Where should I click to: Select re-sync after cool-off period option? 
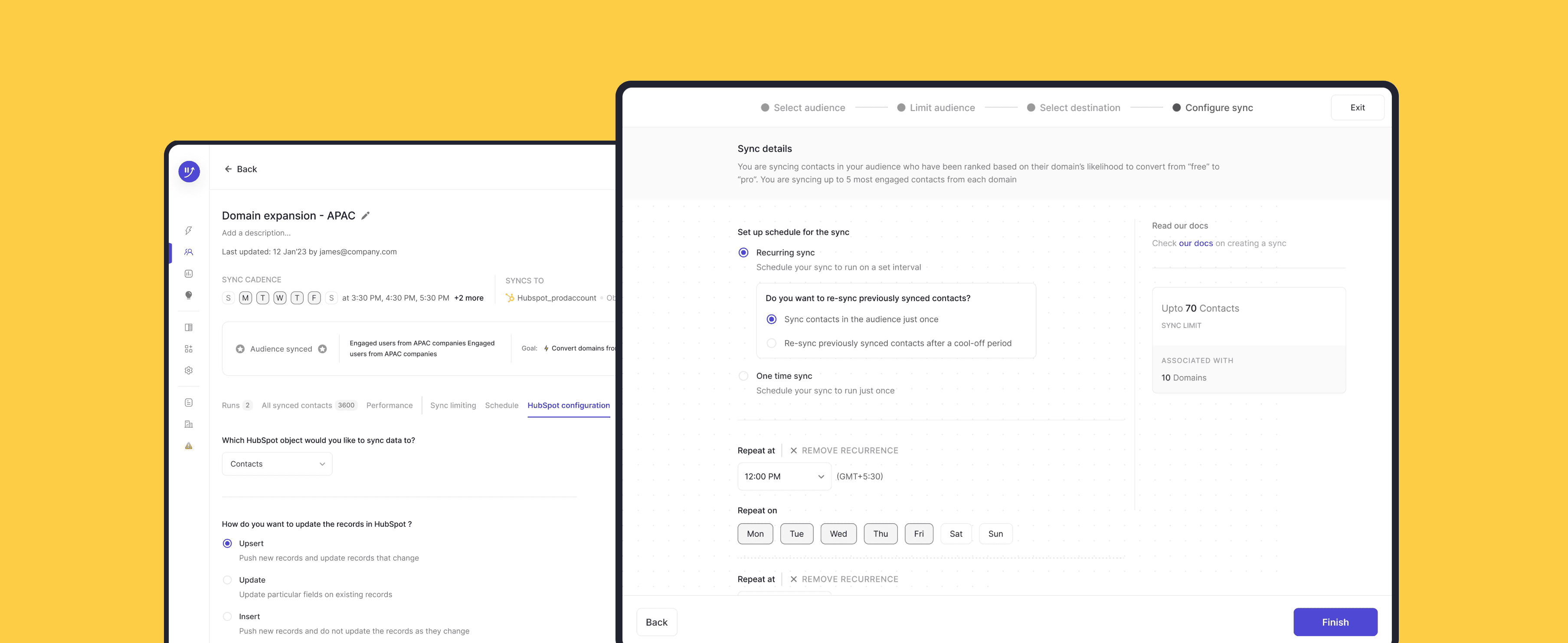tap(771, 344)
